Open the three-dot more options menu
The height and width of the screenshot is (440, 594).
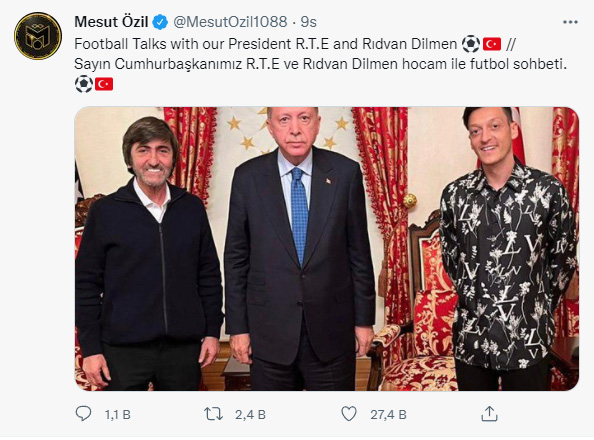coord(570,22)
